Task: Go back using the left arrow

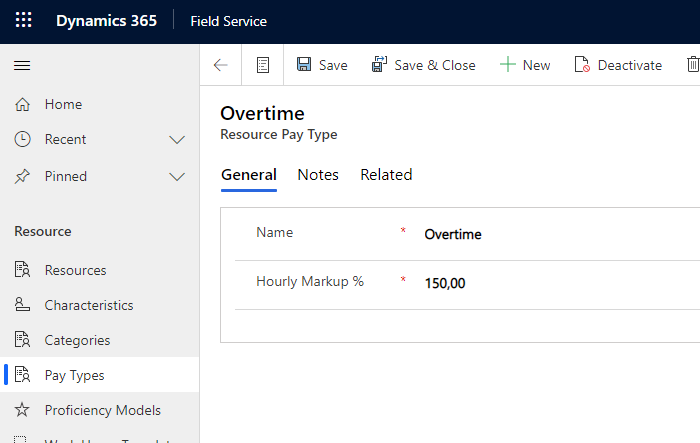Action: click(221, 65)
